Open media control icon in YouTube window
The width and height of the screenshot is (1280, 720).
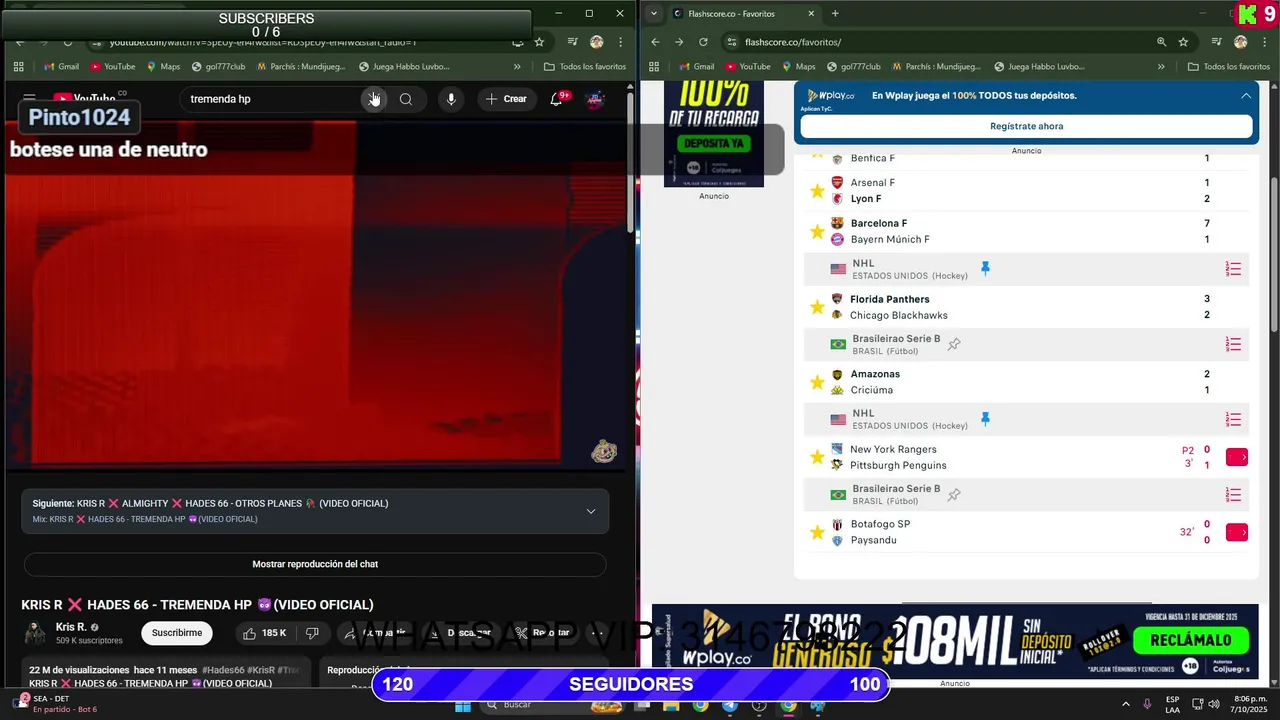coord(573,42)
